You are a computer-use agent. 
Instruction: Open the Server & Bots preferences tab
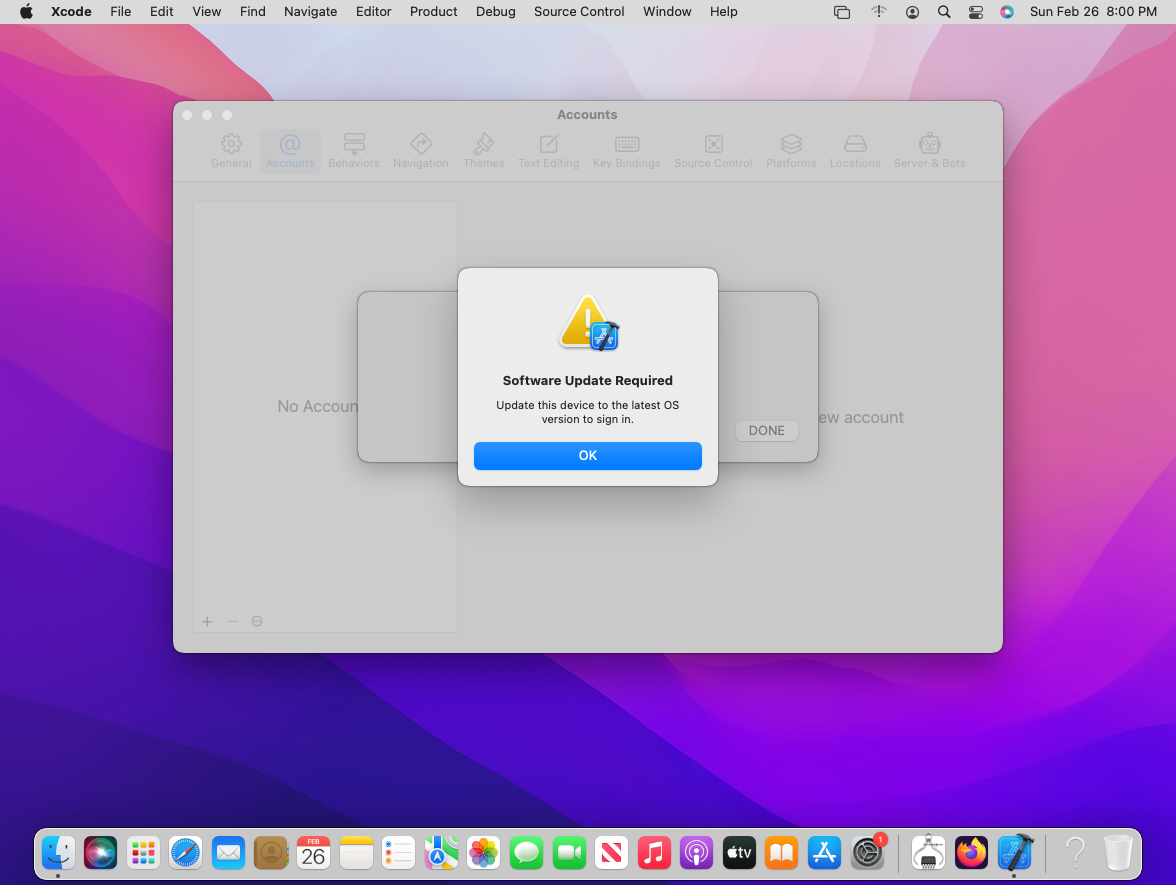[929, 152]
